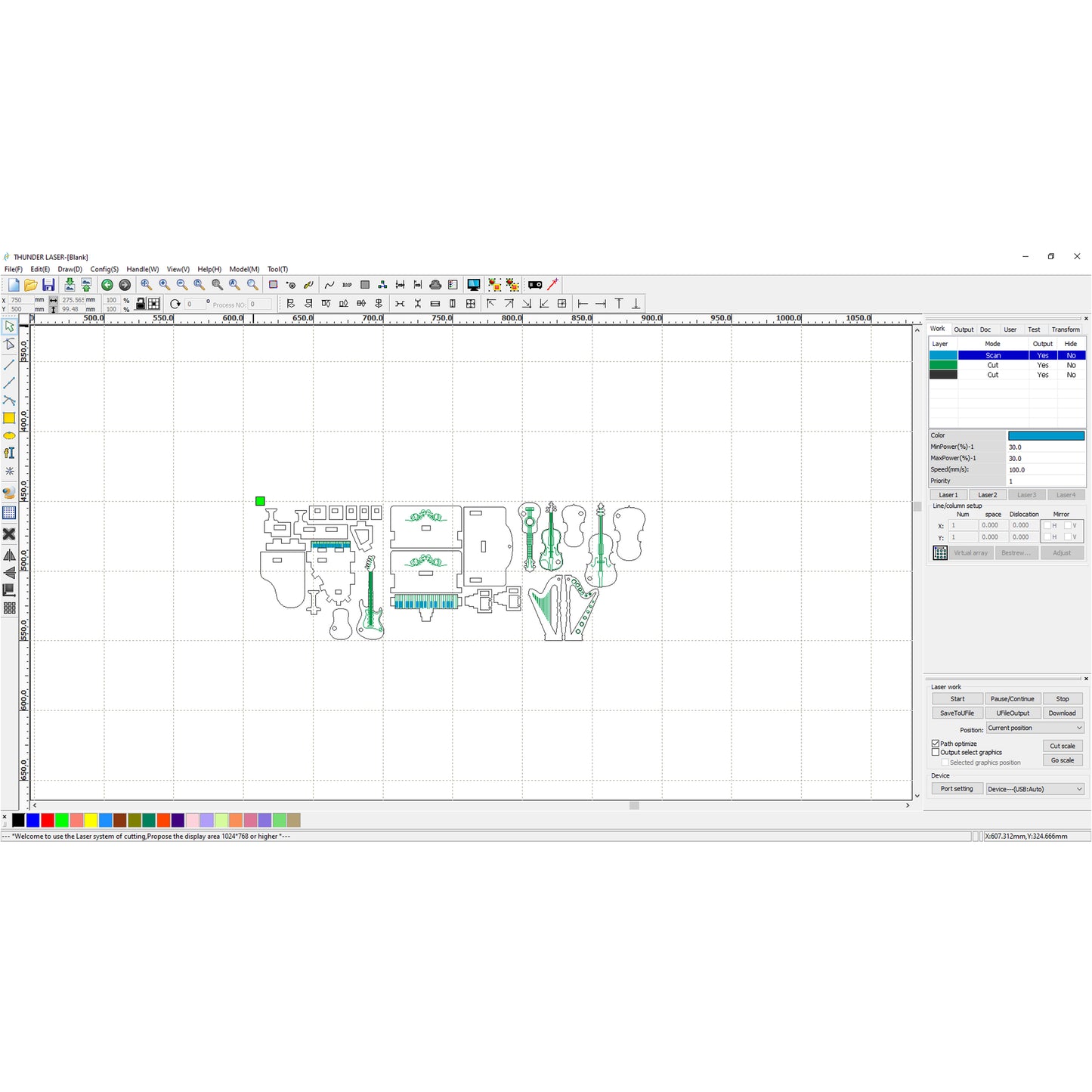Image resolution: width=1092 pixels, height=1092 pixels.
Task: Pick the red swatch in color palette
Action: 48,821
